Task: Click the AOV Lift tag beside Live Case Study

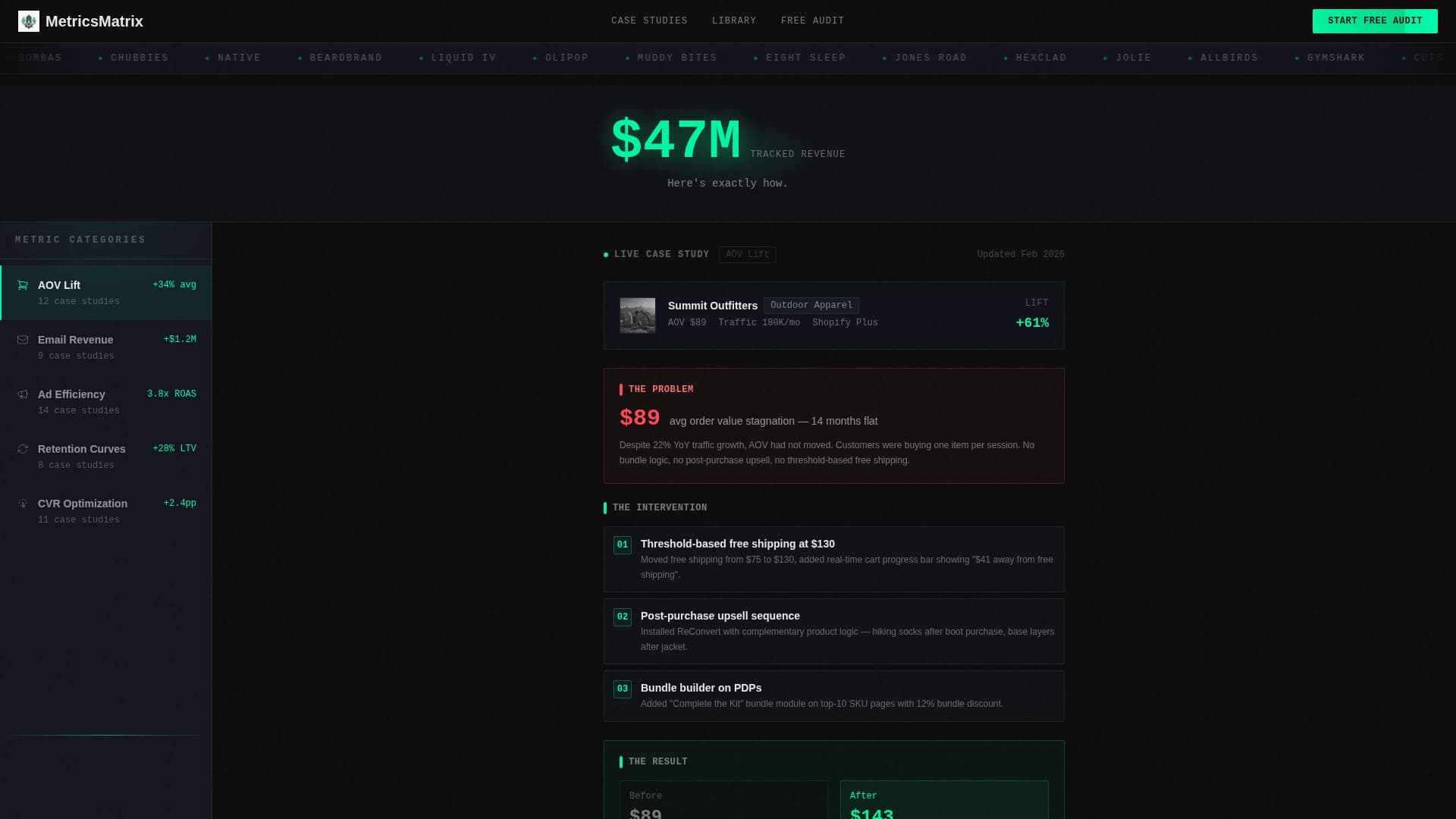Action: [748, 255]
